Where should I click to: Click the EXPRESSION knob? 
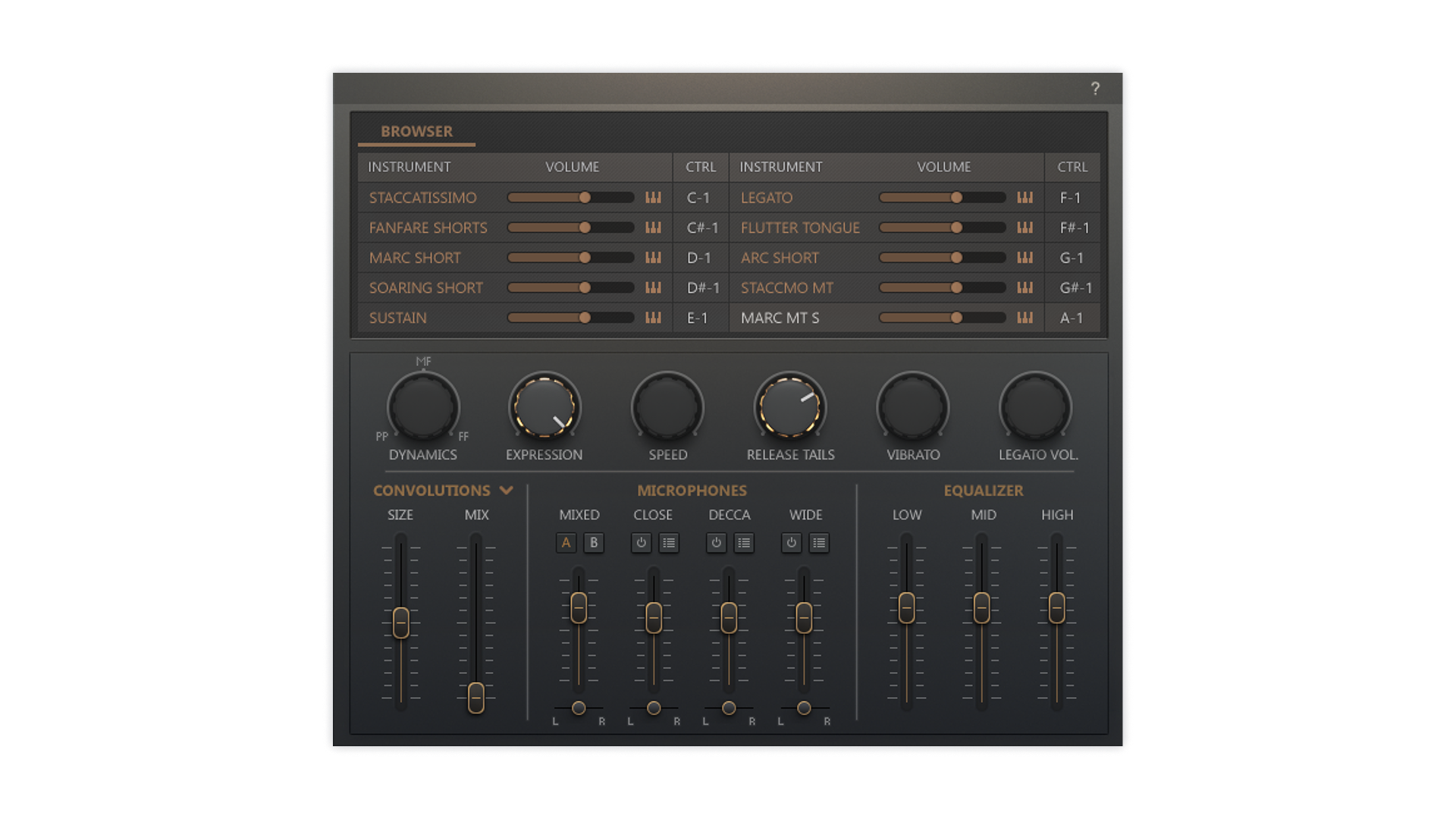[544, 407]
